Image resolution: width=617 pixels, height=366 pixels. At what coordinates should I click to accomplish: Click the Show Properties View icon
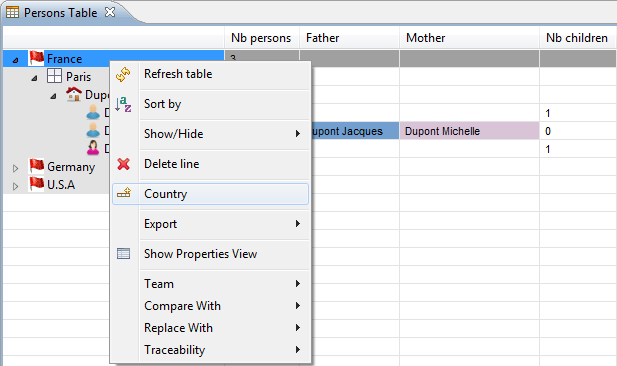pyautogui.click(x=124, y=254)
